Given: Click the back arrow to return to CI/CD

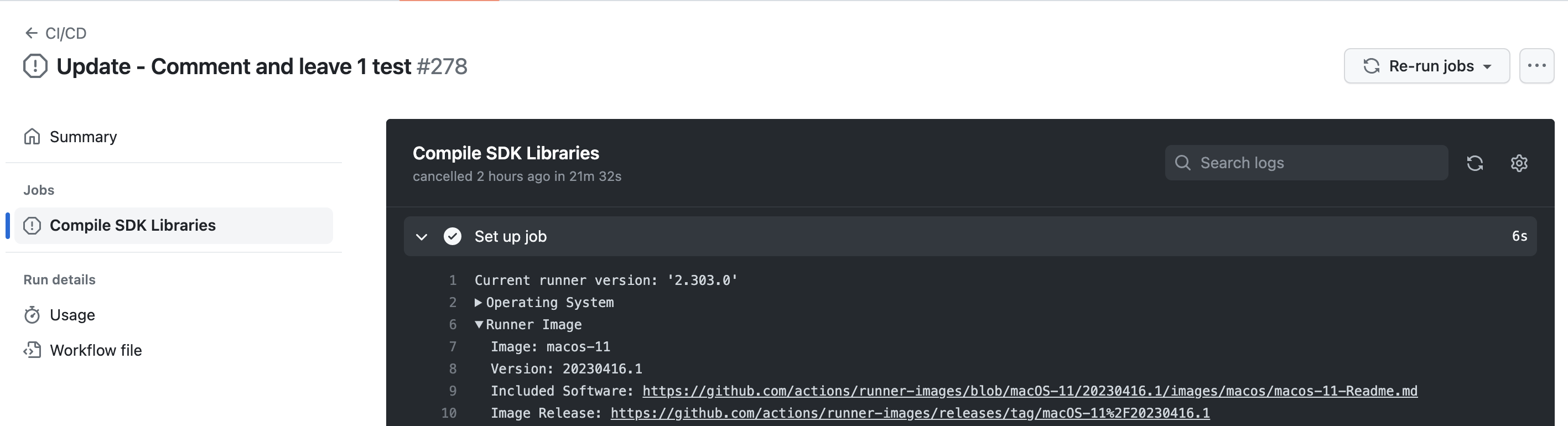Looking at the screenshot, I should point(32,33).
